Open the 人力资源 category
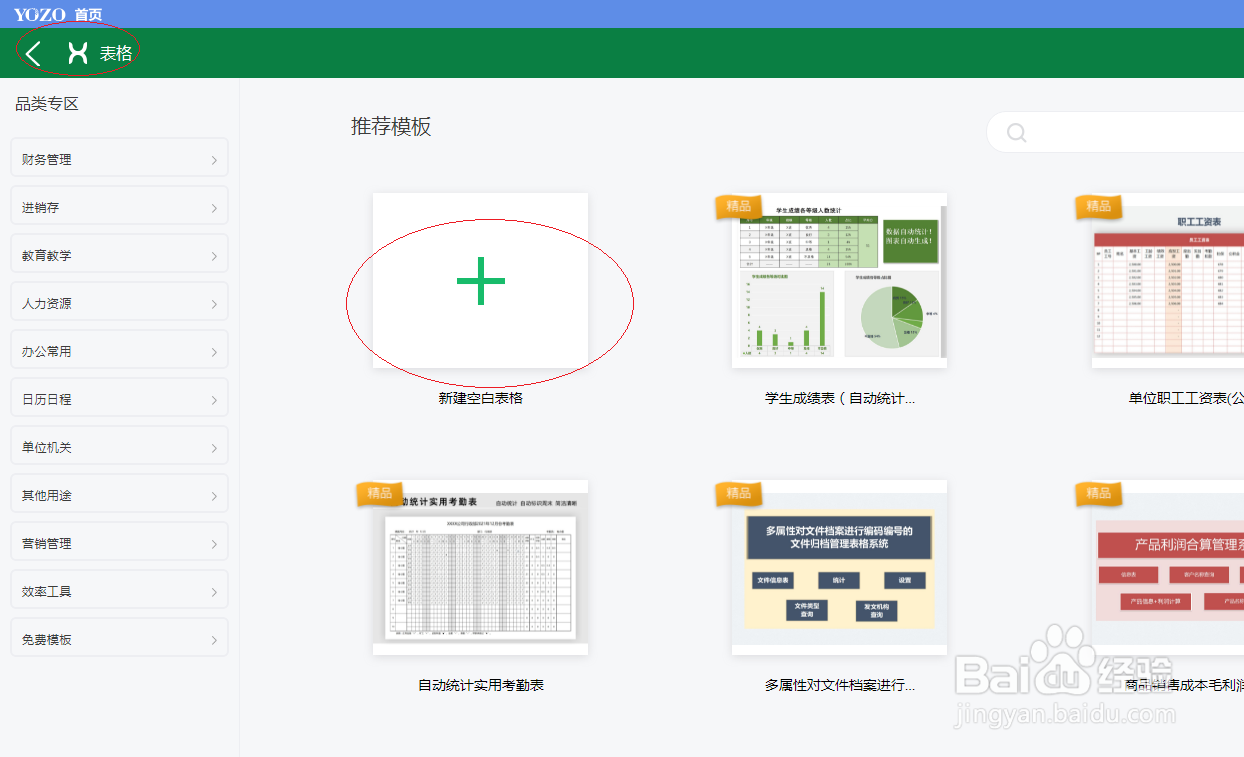1244x757 pixels. point(119,303)
